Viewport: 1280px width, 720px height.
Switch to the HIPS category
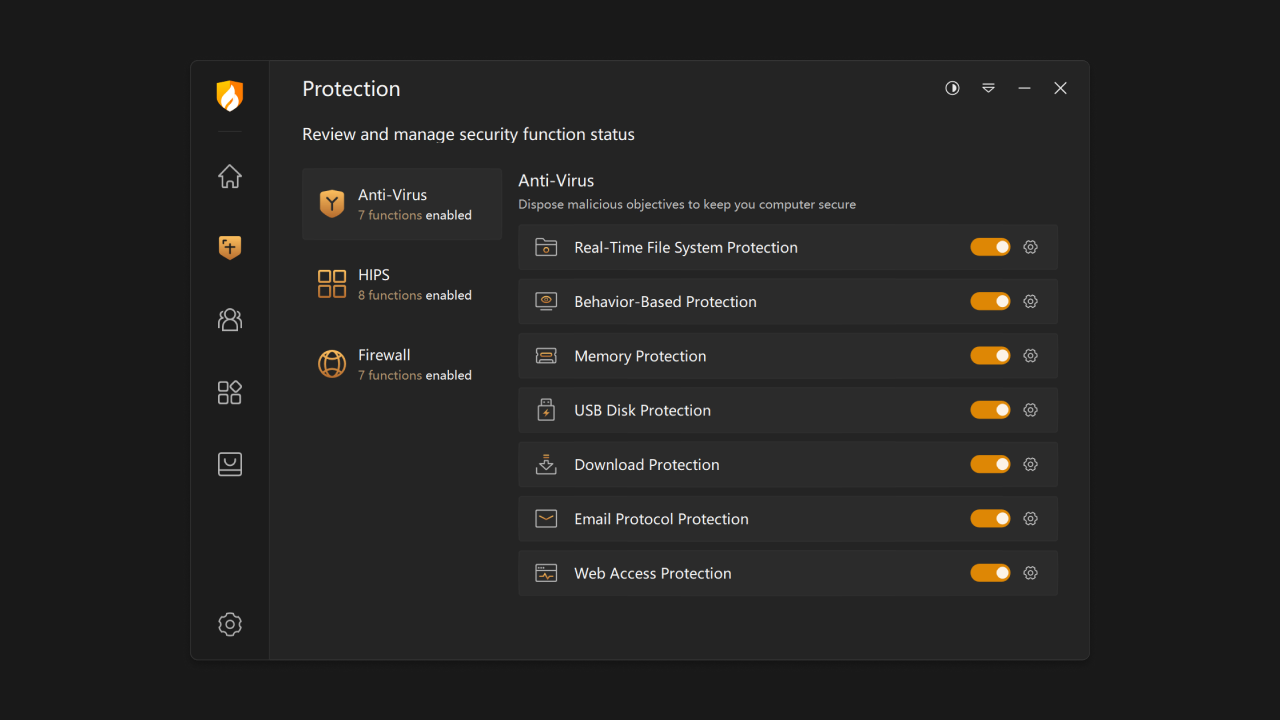pos(401,283)
